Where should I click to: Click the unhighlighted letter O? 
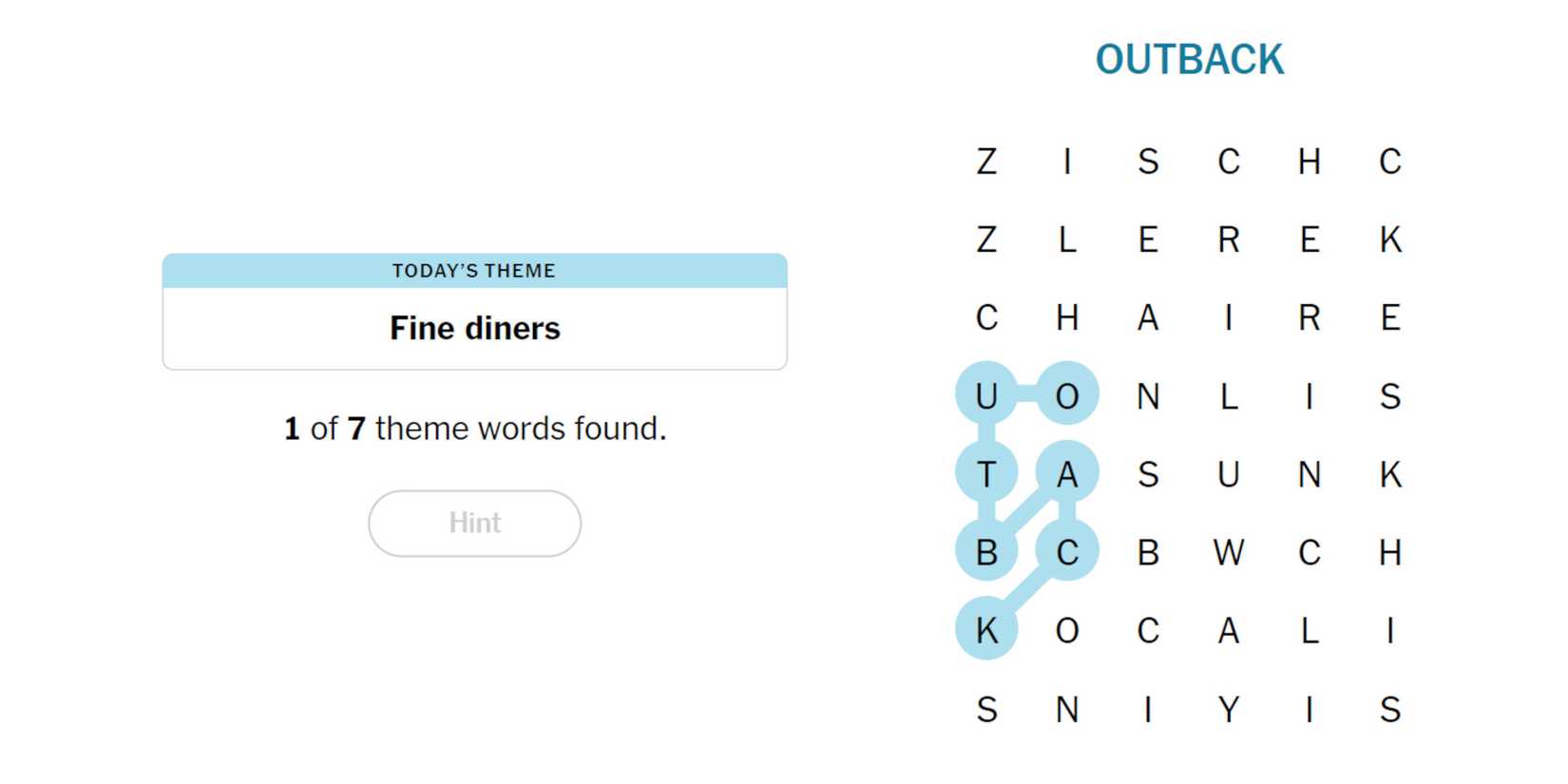pyautogui.click(x=1067, y=629)
